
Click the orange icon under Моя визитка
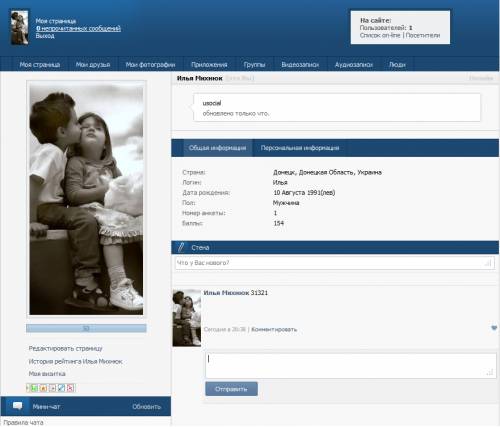(x=43, y=388)
